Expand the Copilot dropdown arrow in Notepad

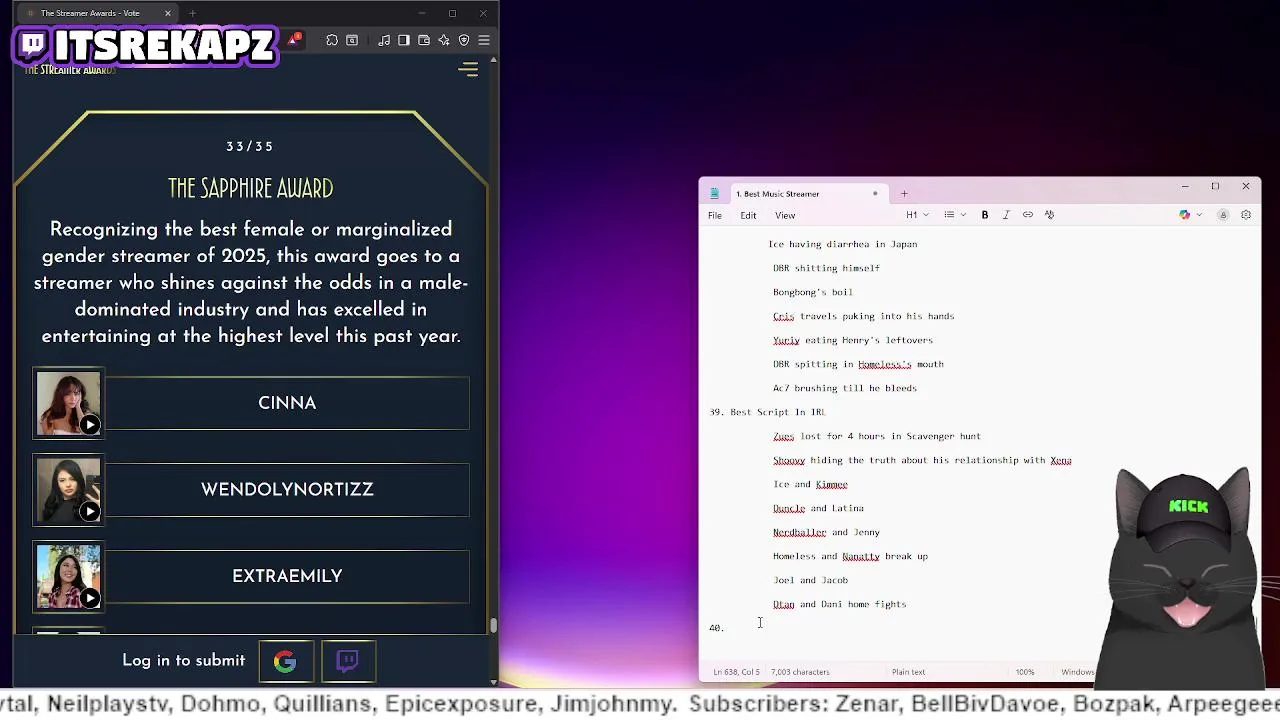(1199, 215)
